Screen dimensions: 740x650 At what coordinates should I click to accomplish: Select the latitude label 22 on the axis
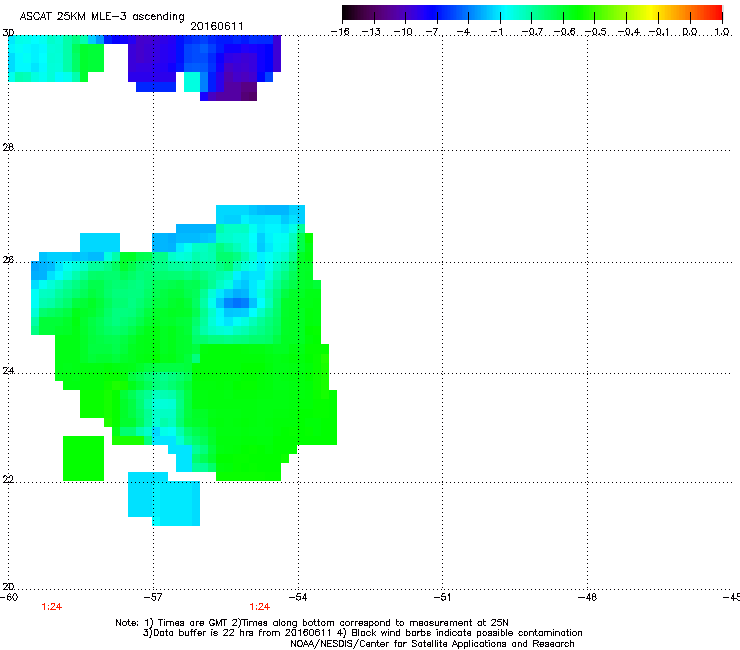pyautogui.click(x=8, y=480)
